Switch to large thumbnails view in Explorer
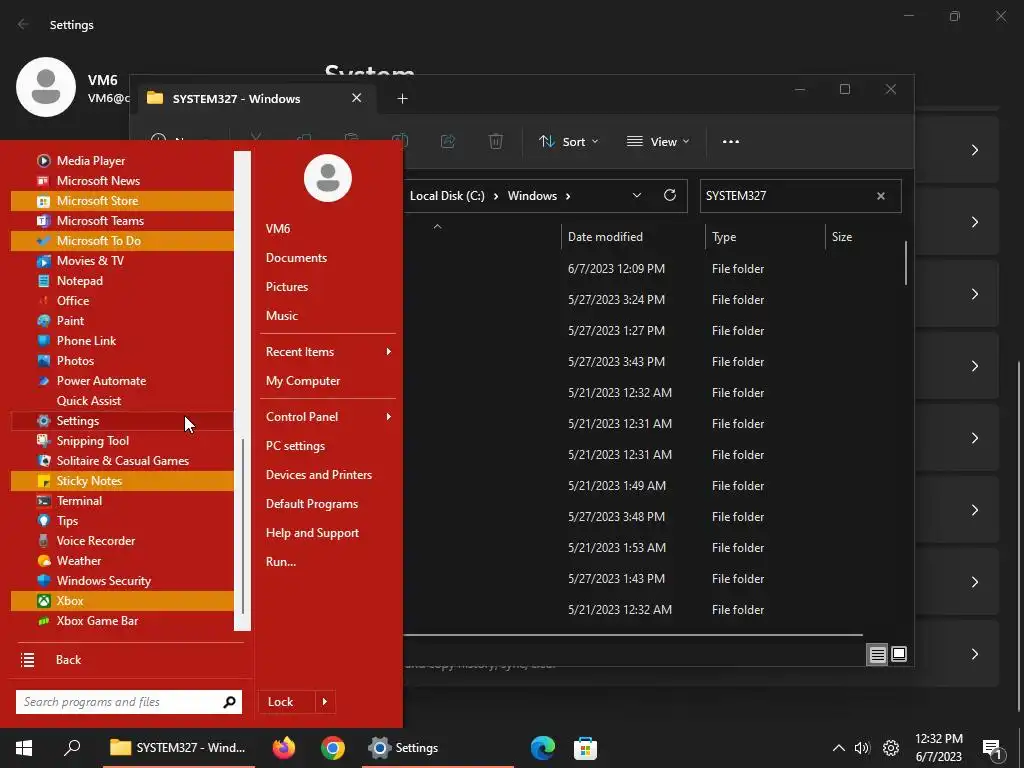Viewport: 1024px width, 768px height. pyautogui.click(x=899, y=654)
